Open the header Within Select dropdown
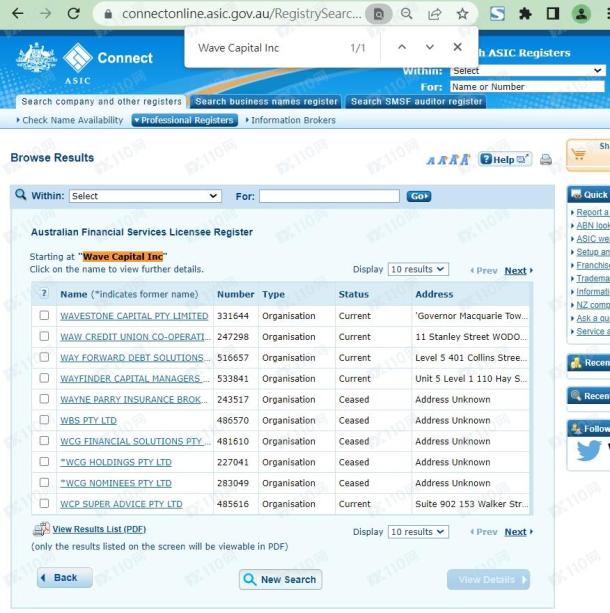Screen dimensions: 610x613 pyautogui.click(x=527, y=71)
